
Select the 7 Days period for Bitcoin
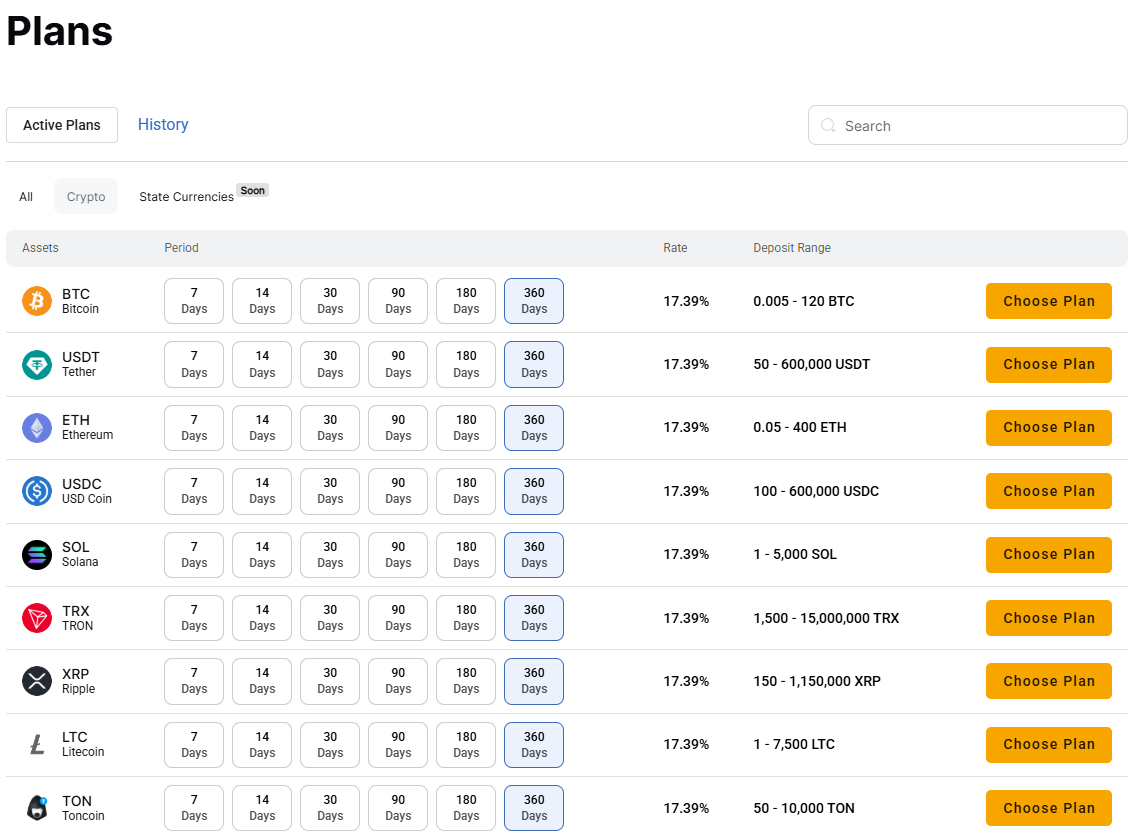(x=193, y=301)
